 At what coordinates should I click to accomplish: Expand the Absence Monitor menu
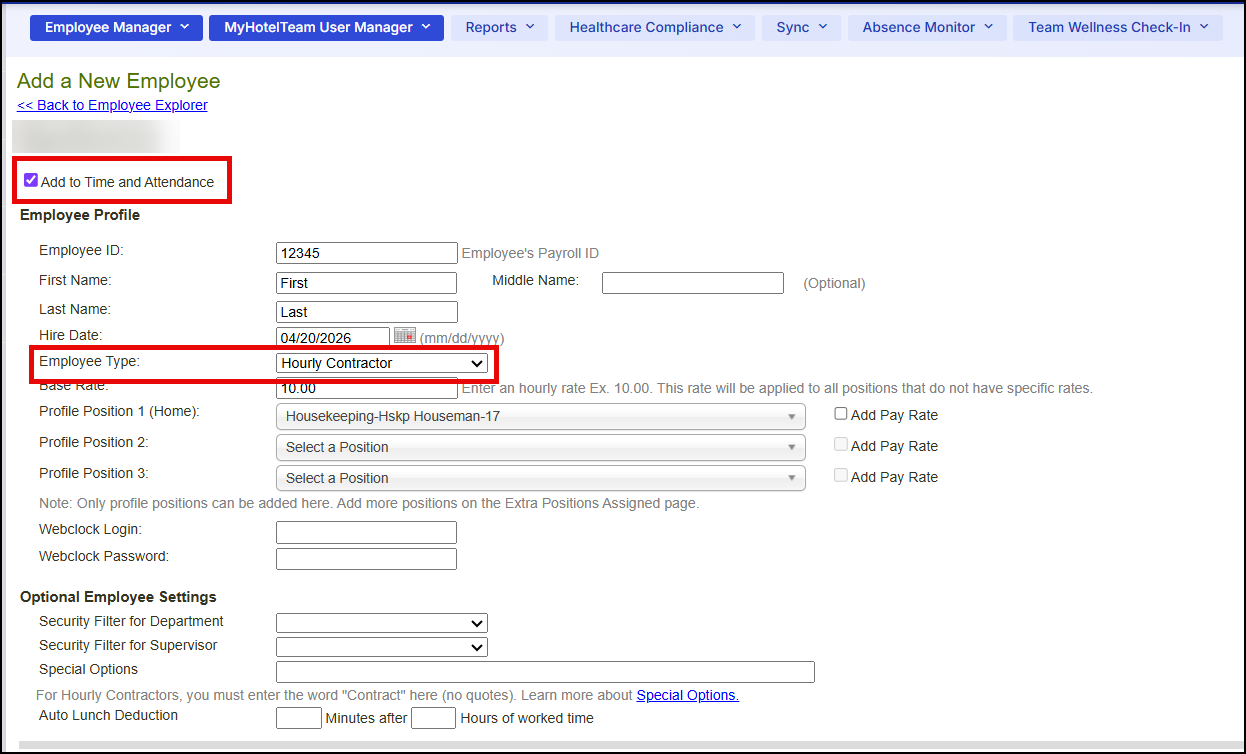927,27
